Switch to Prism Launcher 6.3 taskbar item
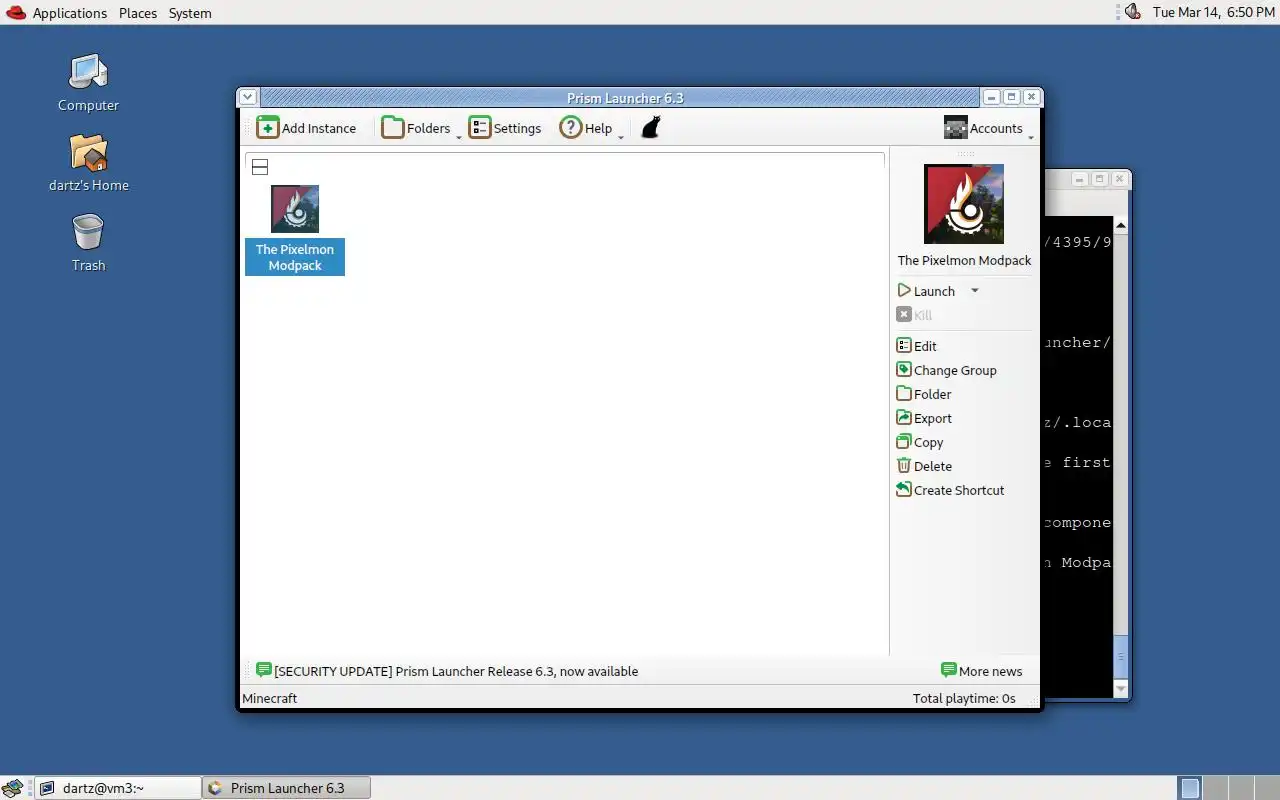The height and width of the screenshot is (800, 1280). (286, 788)
